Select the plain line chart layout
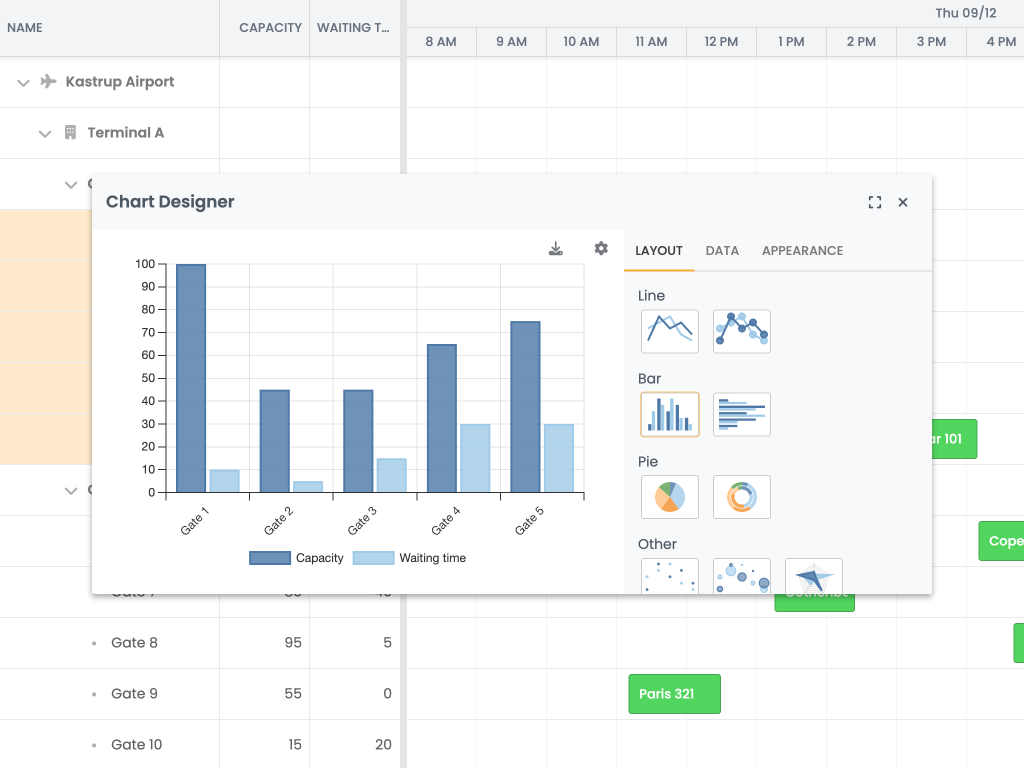The width and height of the screenshot is (1024, 768). (669, 331)
